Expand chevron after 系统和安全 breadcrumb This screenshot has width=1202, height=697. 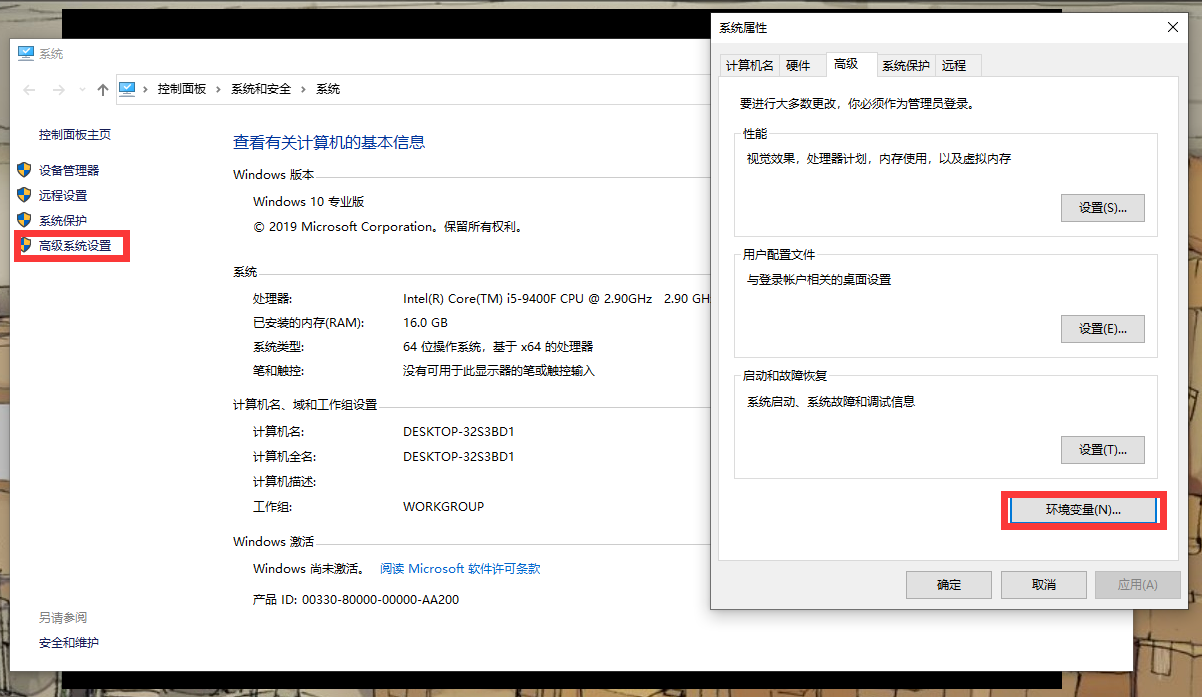click(x=304, y=89)
